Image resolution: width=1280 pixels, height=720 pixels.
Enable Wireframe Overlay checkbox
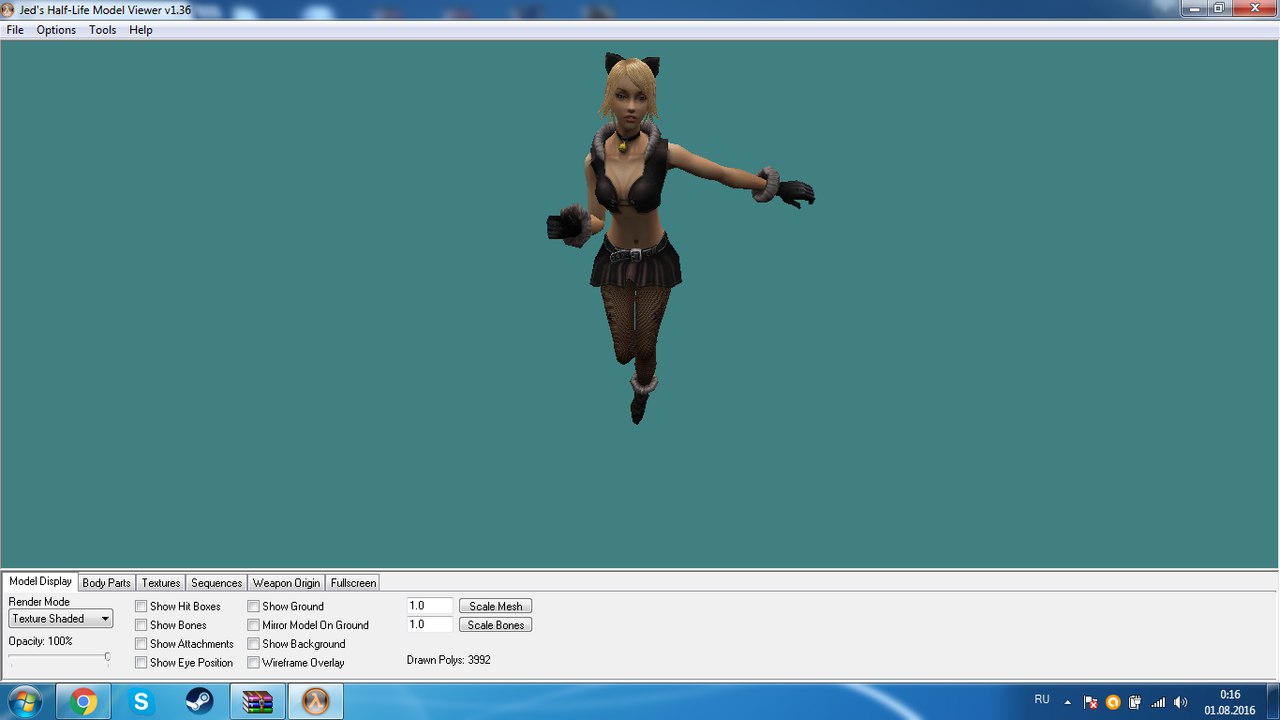point(254,663)
